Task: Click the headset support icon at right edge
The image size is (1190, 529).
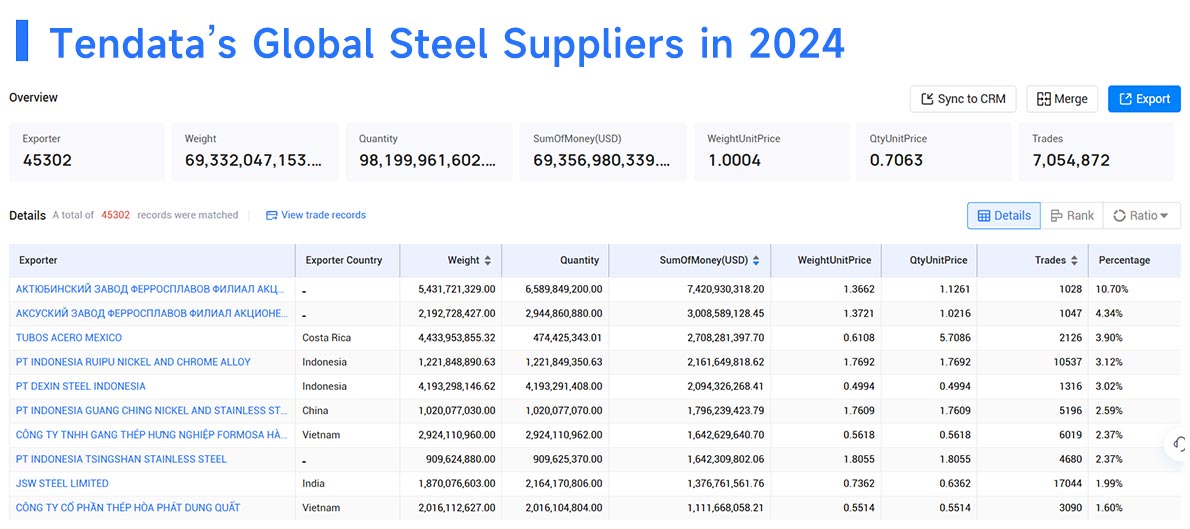Action: click(1179, 444)
